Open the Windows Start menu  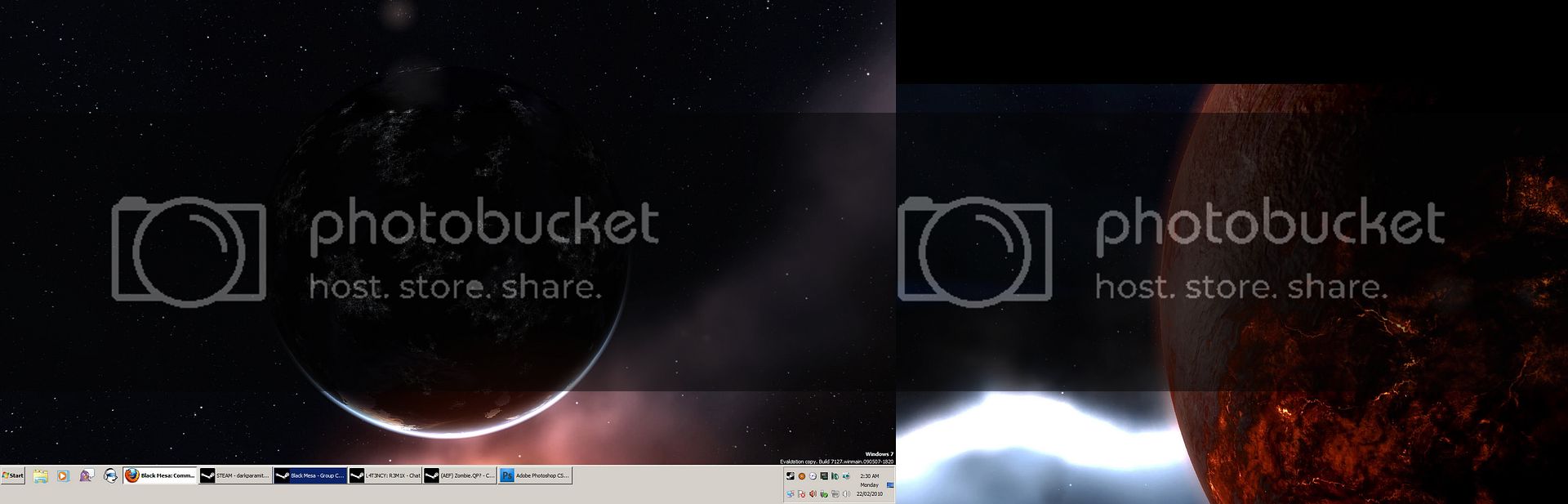click(13, 475)
